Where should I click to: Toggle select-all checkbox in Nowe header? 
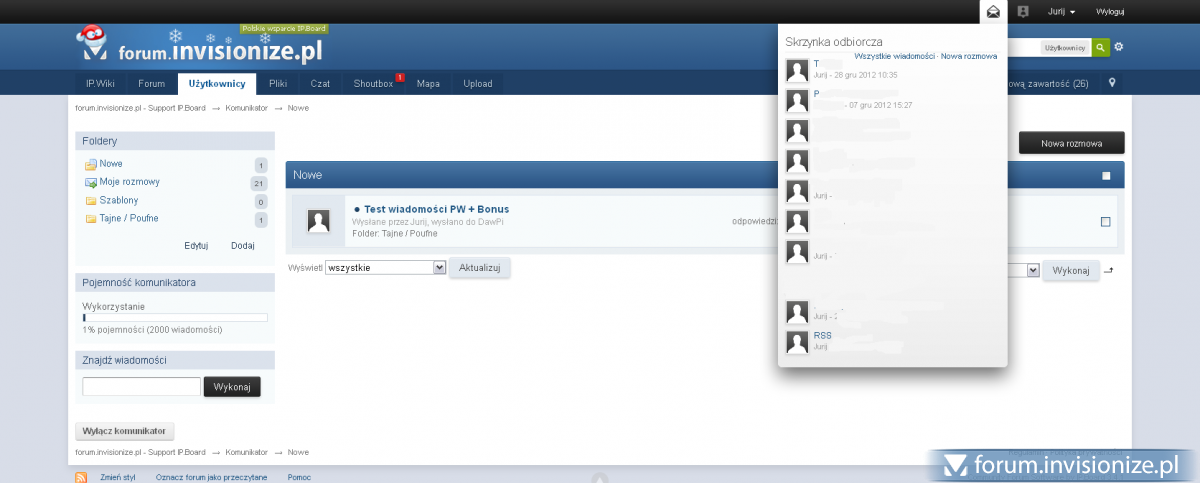[1106, 176]
